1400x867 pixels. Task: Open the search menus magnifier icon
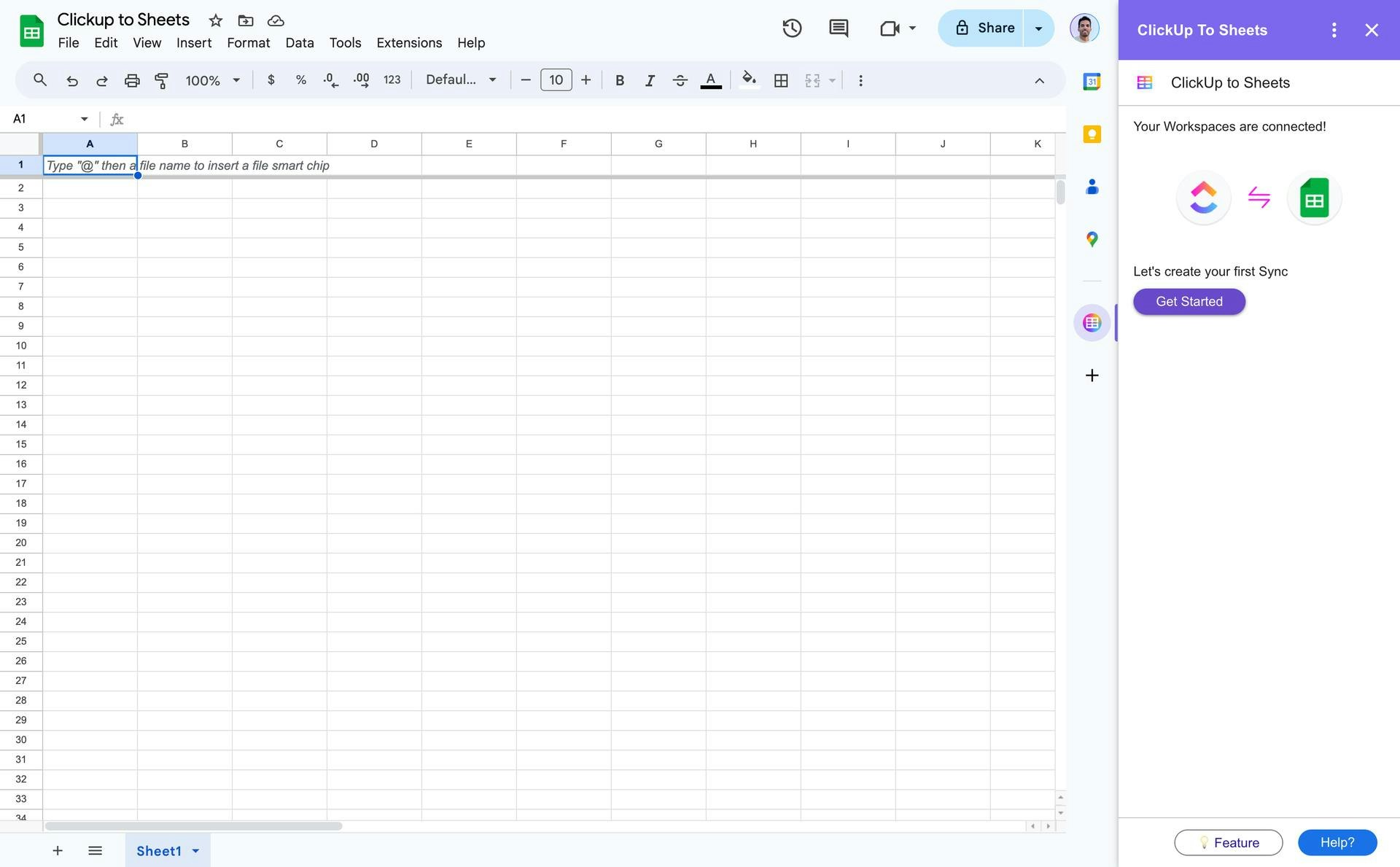coord(40,80)
